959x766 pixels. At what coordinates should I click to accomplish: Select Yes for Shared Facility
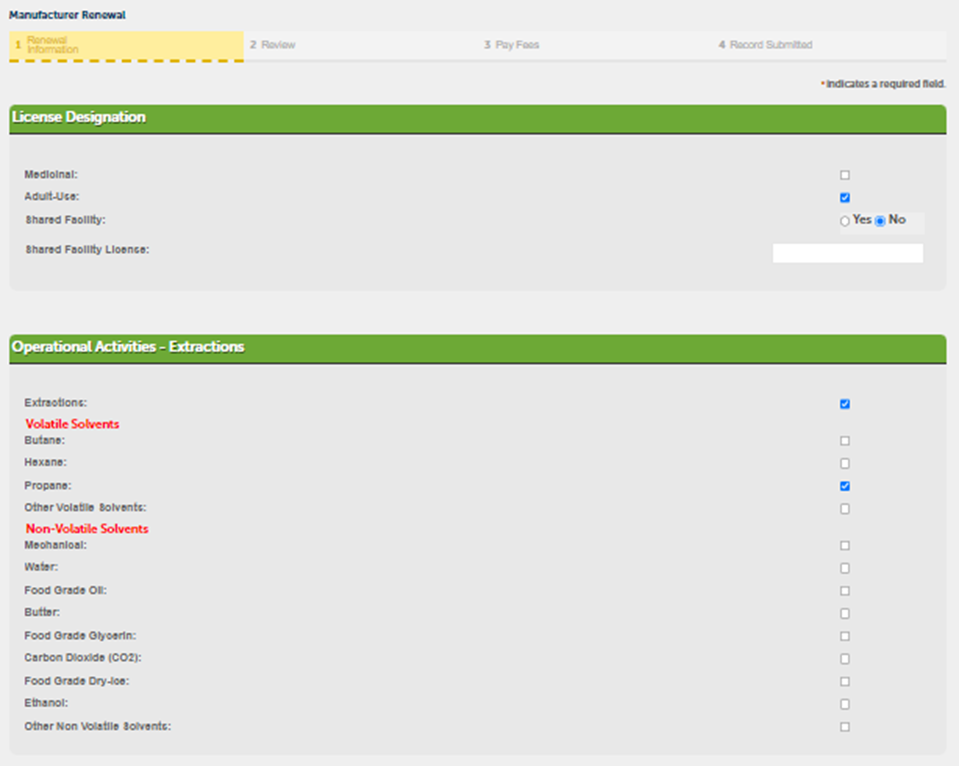tap(845, 221)
